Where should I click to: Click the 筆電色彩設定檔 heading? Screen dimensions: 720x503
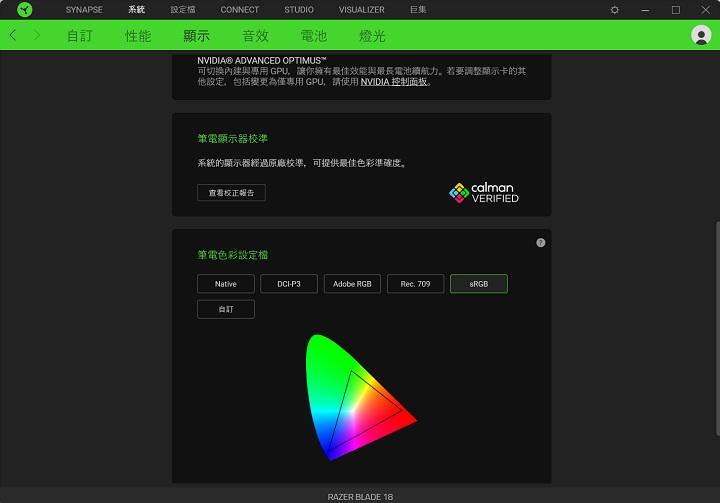(232, 255)
